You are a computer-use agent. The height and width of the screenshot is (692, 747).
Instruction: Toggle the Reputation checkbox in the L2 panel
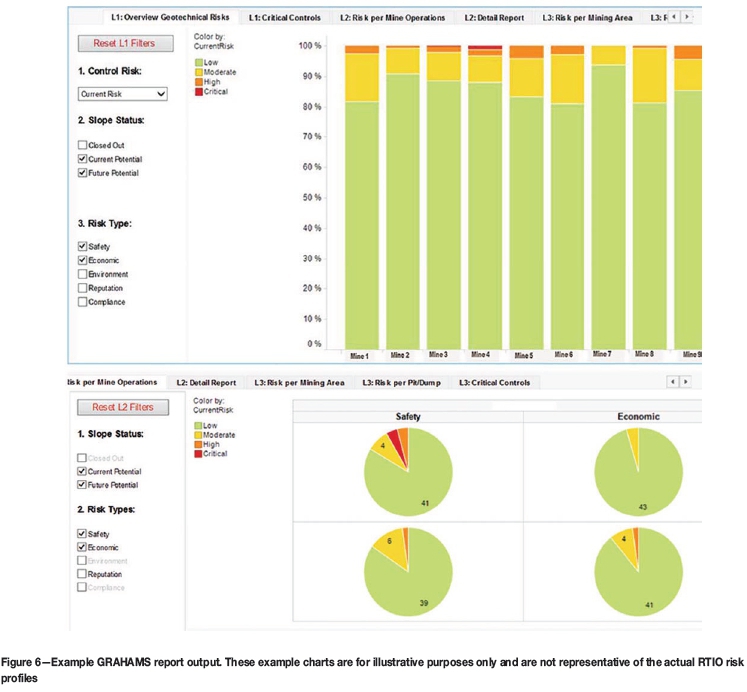[83, 574]
